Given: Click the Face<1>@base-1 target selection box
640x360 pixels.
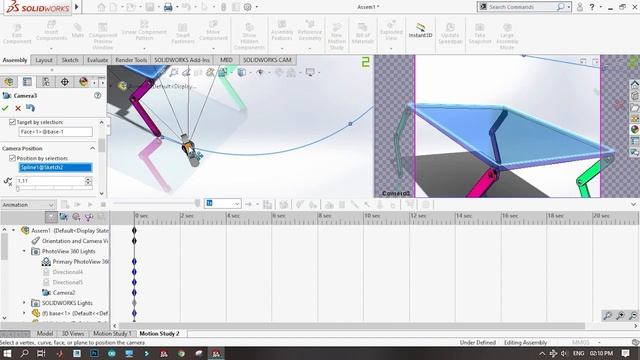Looking at the screenshot, I should [x=55, y=132].
